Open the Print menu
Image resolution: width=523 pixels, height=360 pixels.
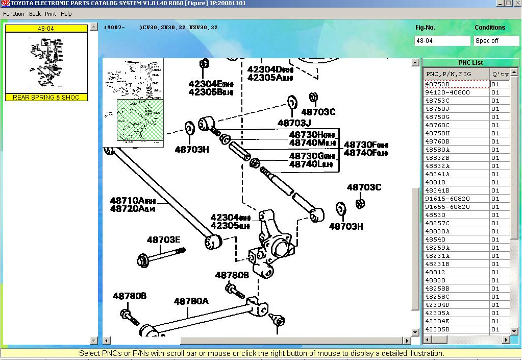coord(50,14)
